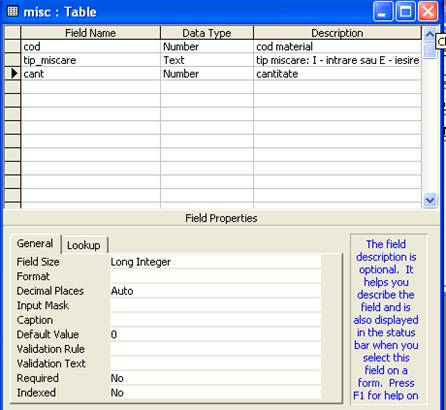This screenshot has height=410, width=446.
Task: Minimize the misc table window
Action: pos(382,12)
